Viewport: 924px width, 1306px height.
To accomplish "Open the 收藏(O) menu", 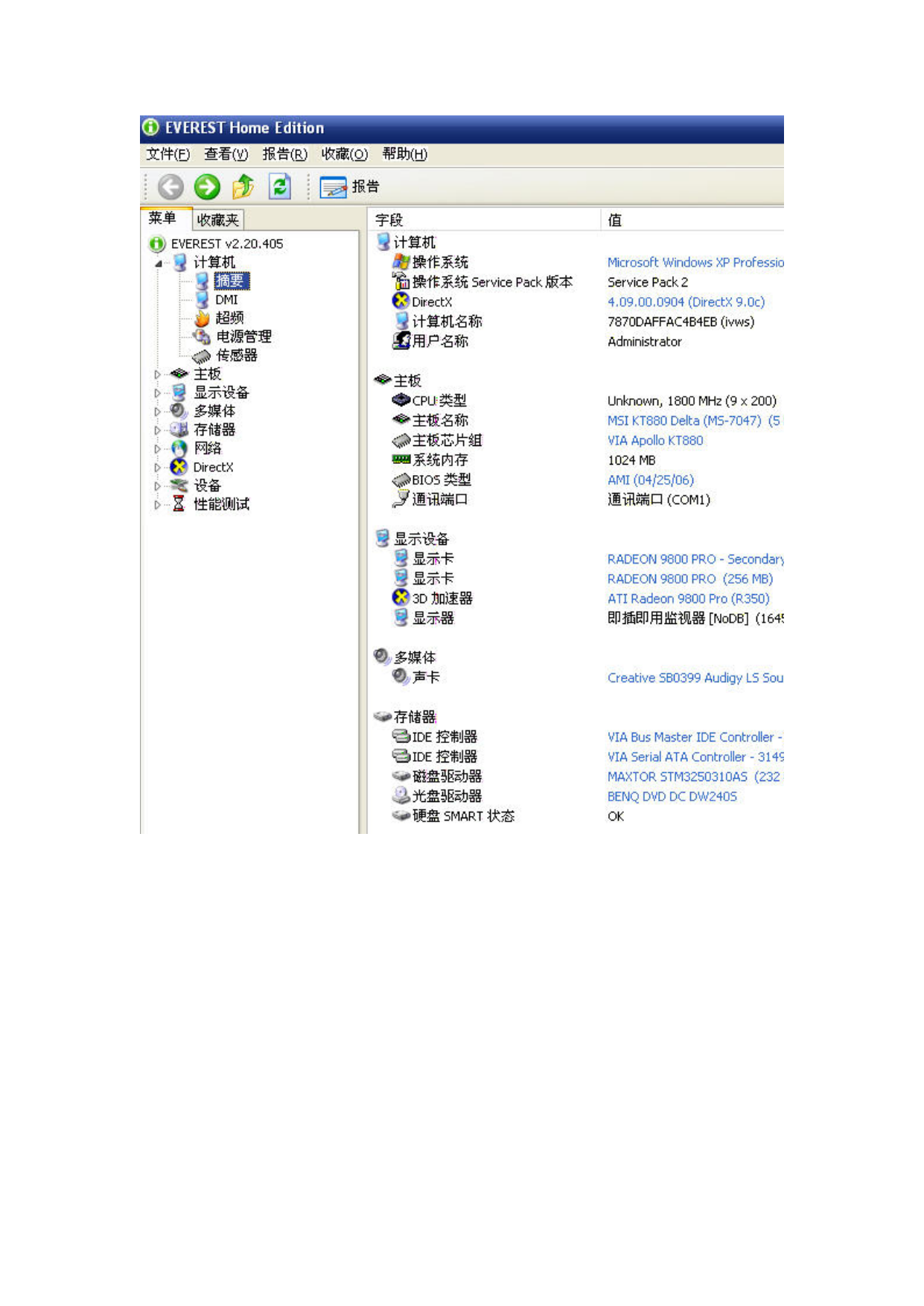I will coord(345,154).
